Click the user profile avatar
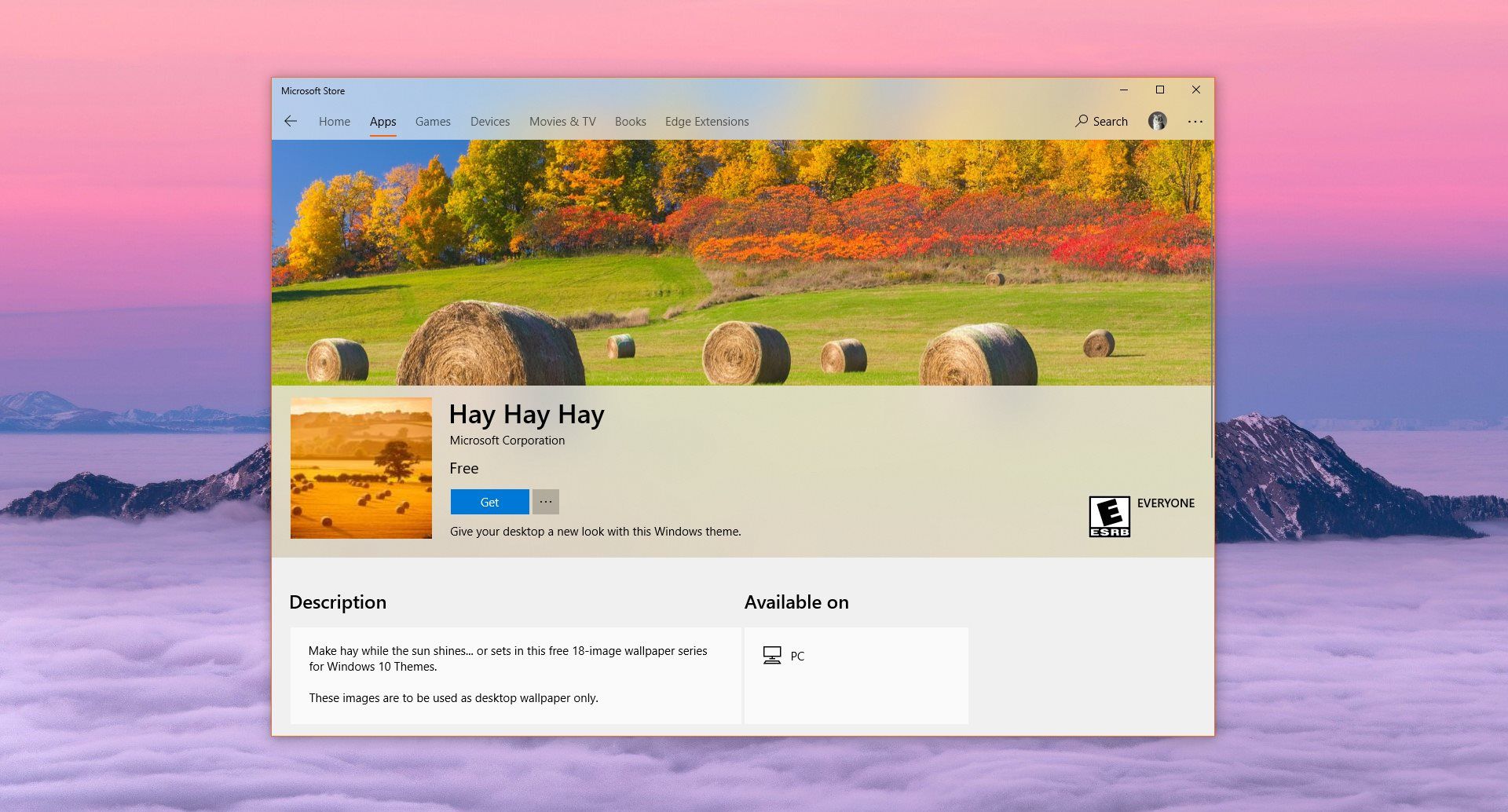Viewport: 1508px width, 812px height. (1156, 121)
